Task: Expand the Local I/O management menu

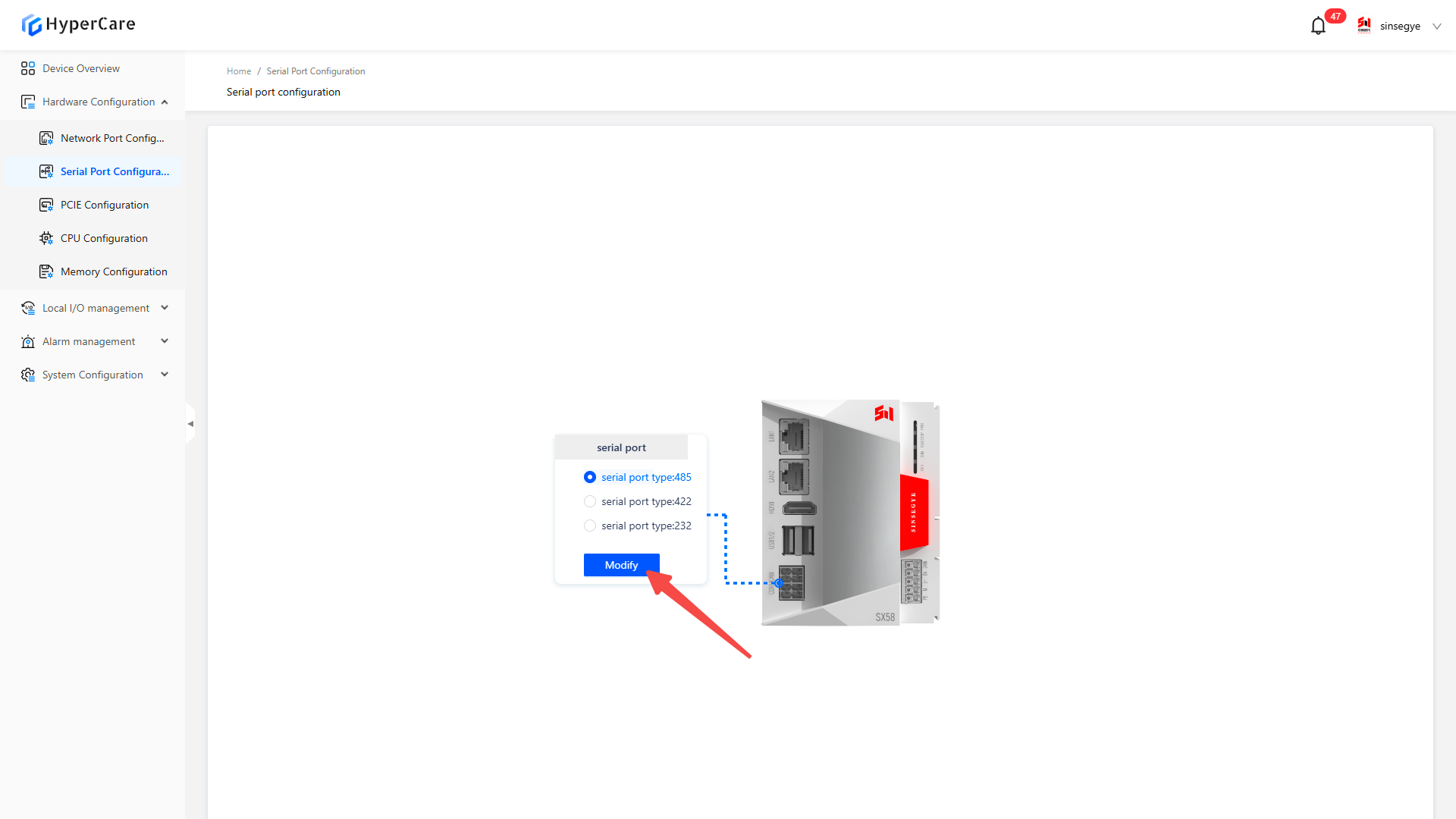Action: [x=165, y=308]
